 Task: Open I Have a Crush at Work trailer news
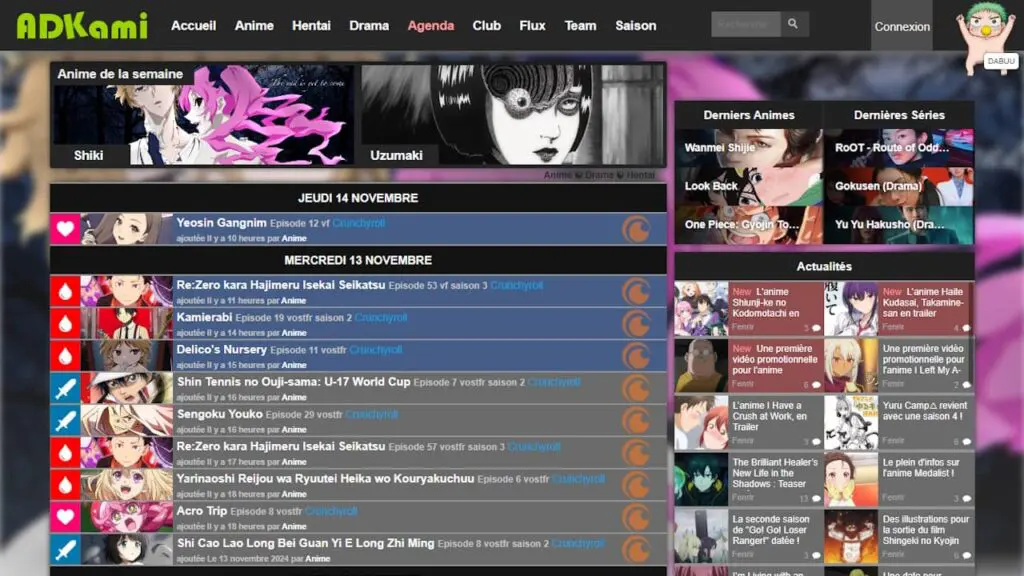[748, 422]
